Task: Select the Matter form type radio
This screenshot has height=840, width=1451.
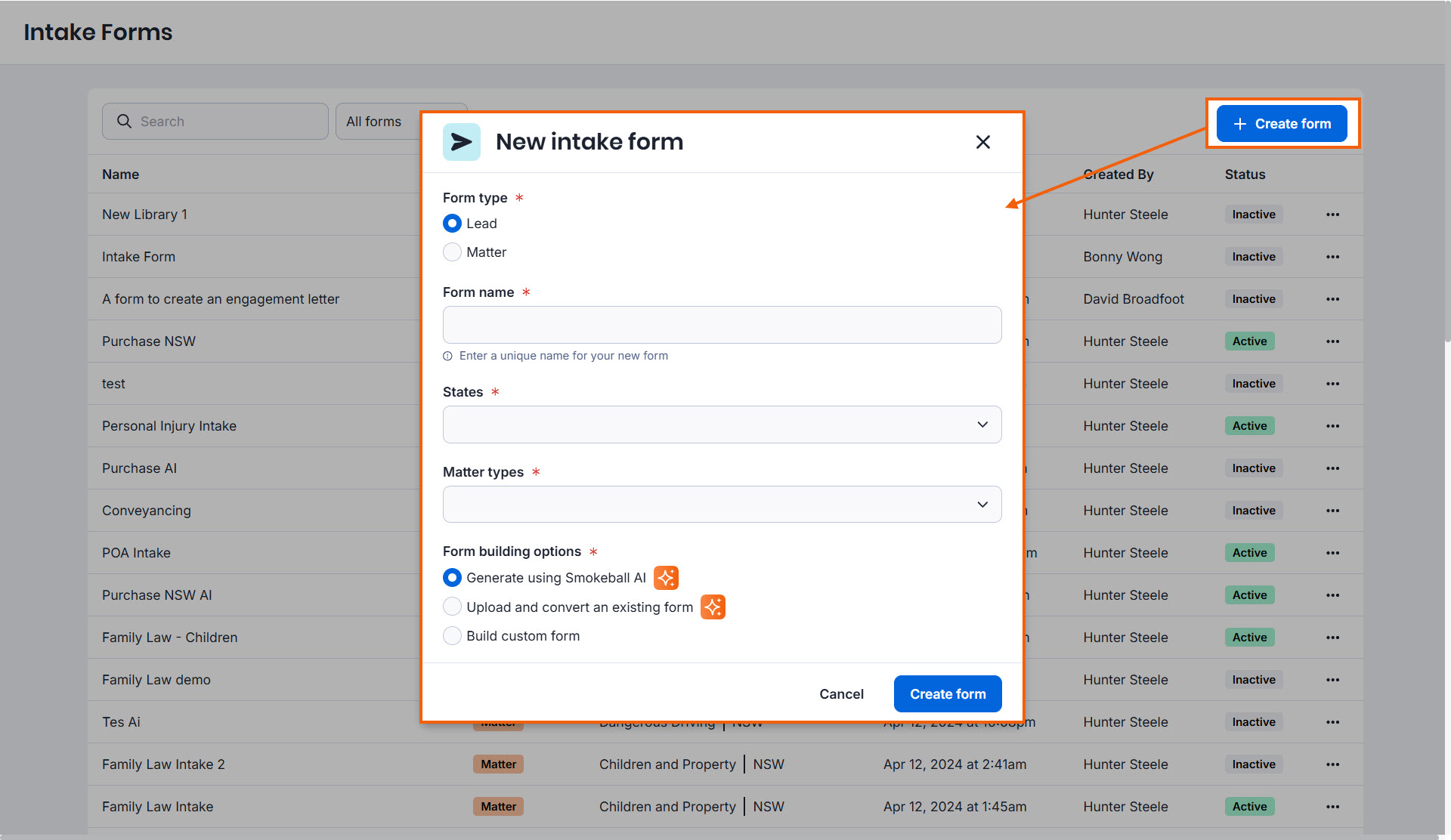Action: (x=452, y=252)
